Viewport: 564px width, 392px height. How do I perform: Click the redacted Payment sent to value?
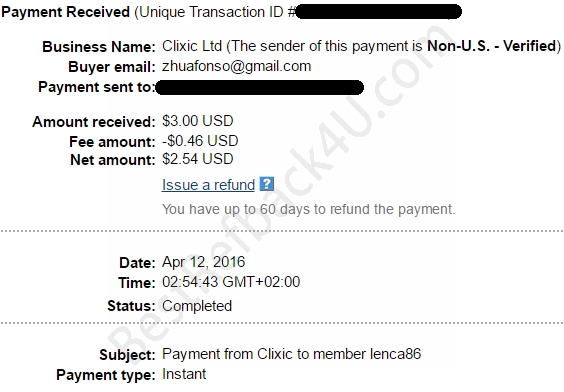point(259,87)
